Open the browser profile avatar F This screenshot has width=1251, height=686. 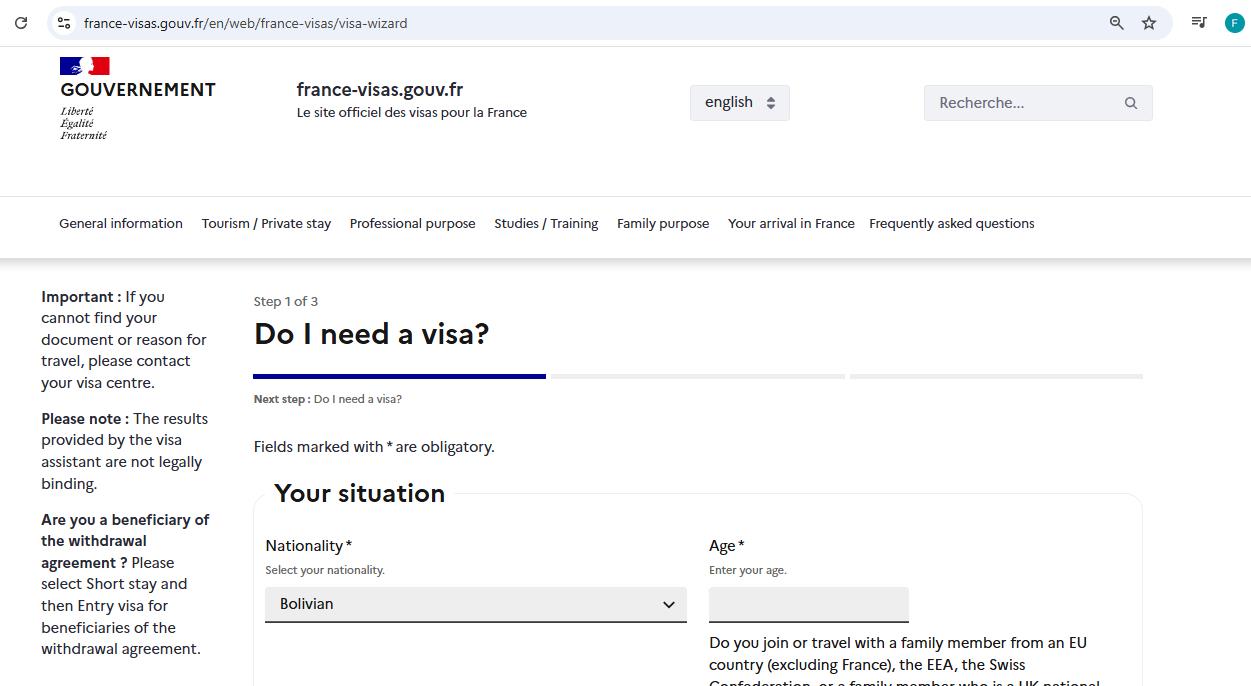coord(1234,22)
